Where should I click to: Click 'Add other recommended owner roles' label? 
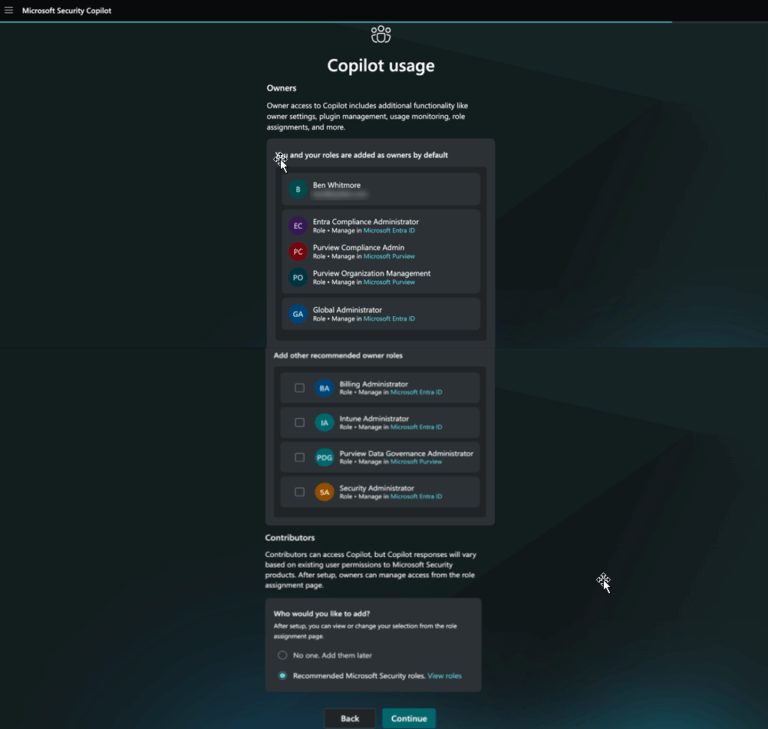click(x=338, y=356)
